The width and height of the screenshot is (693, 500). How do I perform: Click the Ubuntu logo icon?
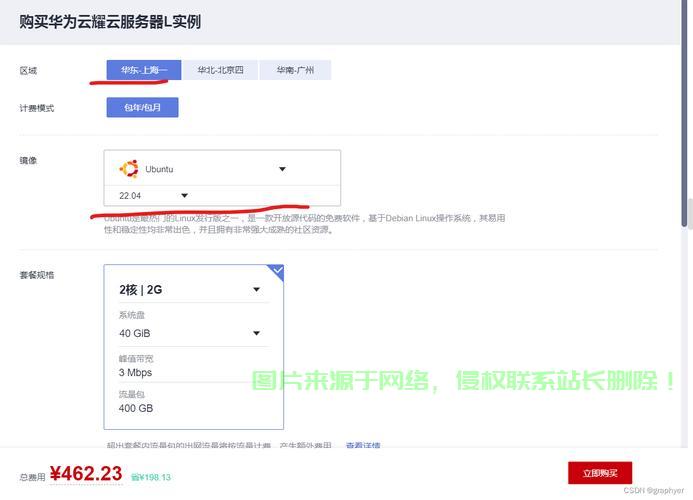point(129,169)
